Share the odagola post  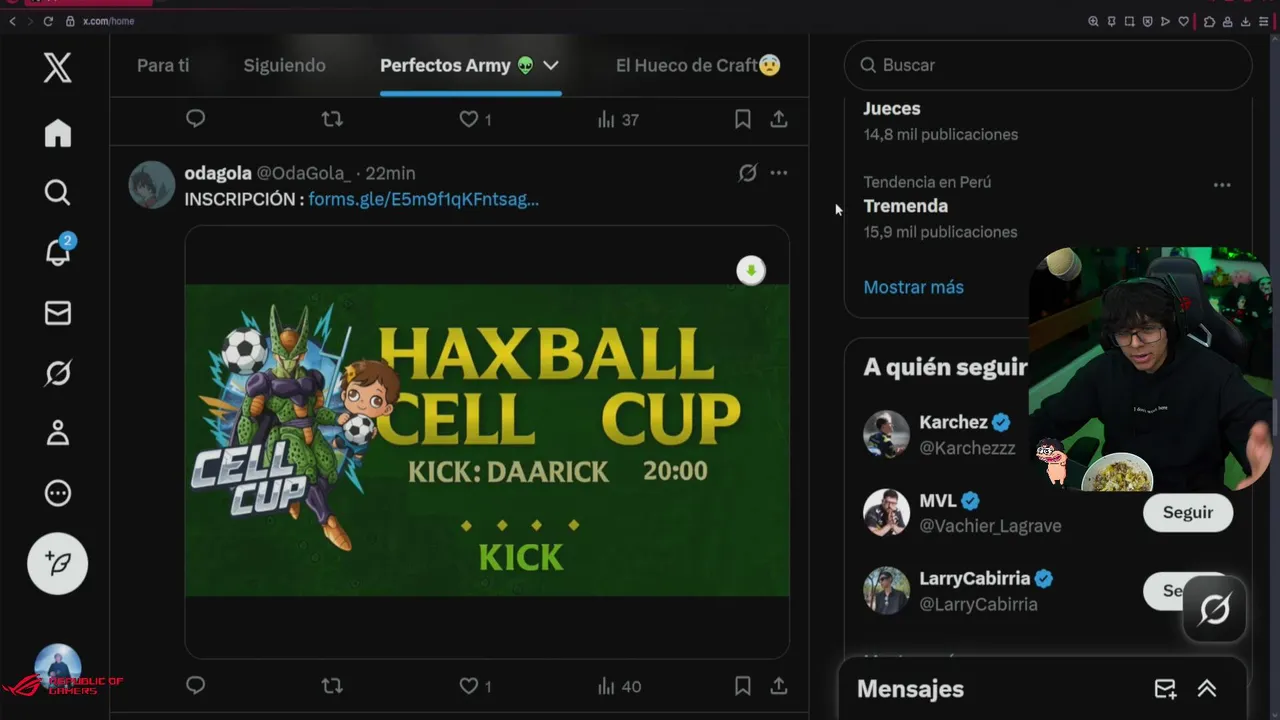(779, 686)
